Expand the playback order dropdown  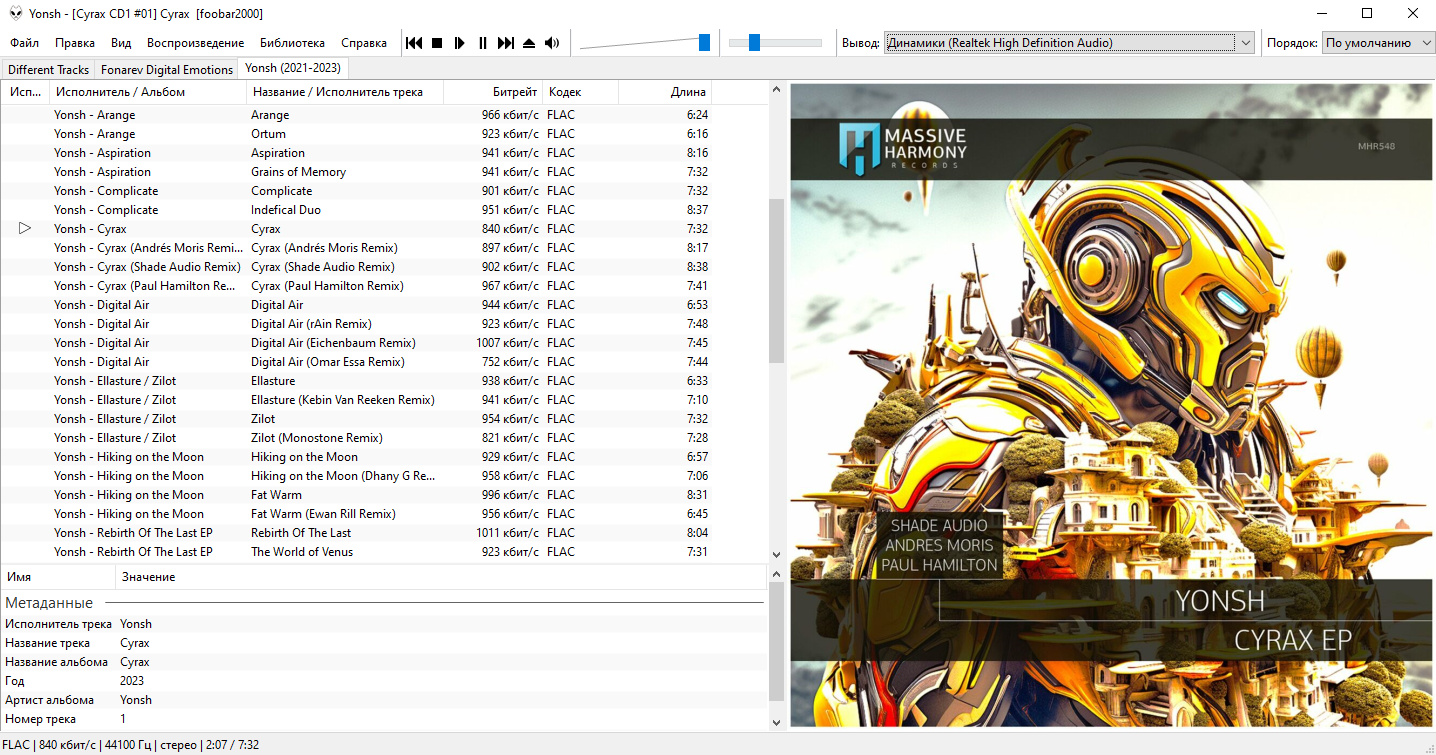[x=1378, y=43]
